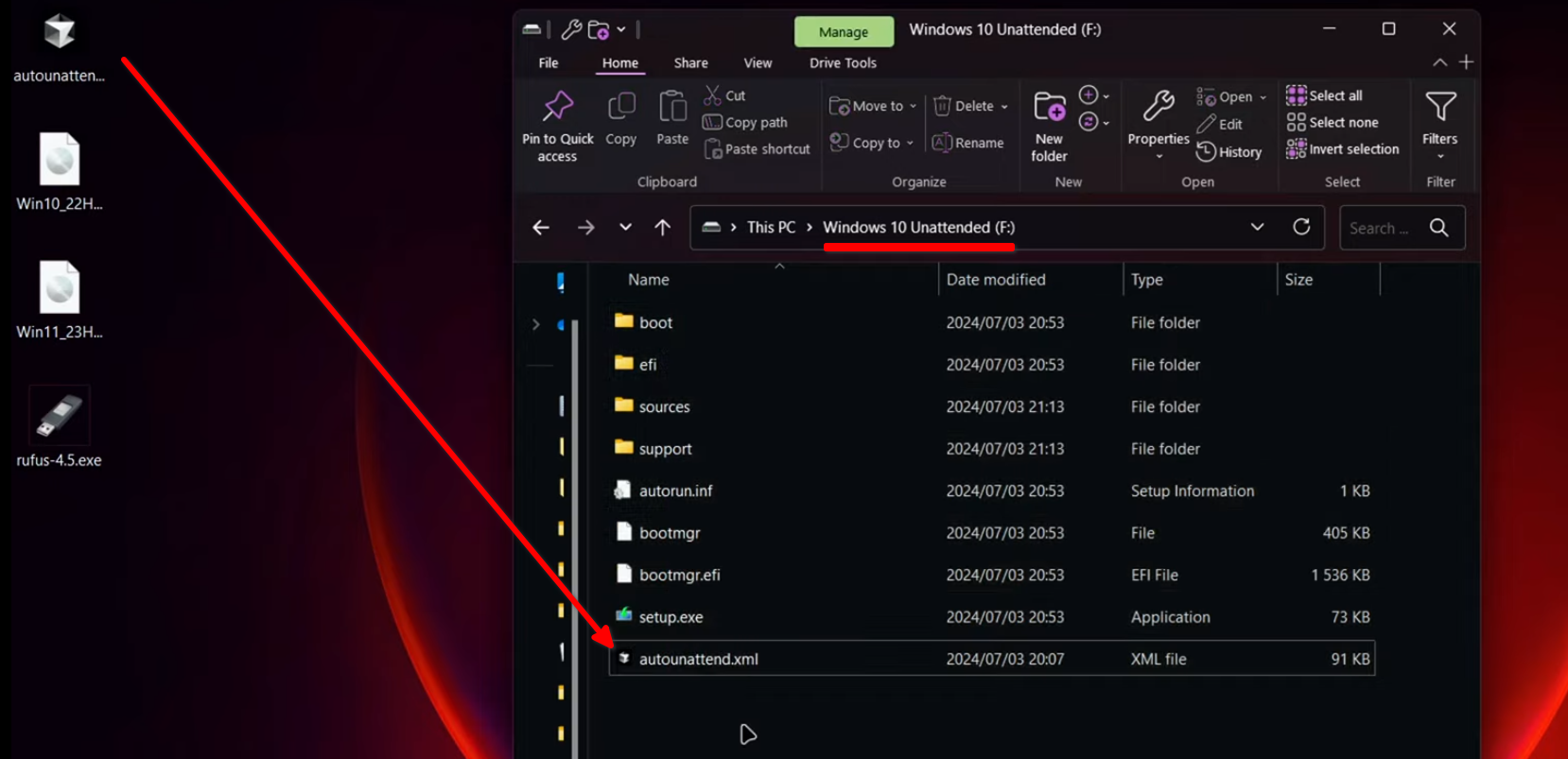This screenshot has width=1568, height=759.
Task: Open recent locations dropdown
Action: coord(625,228)
